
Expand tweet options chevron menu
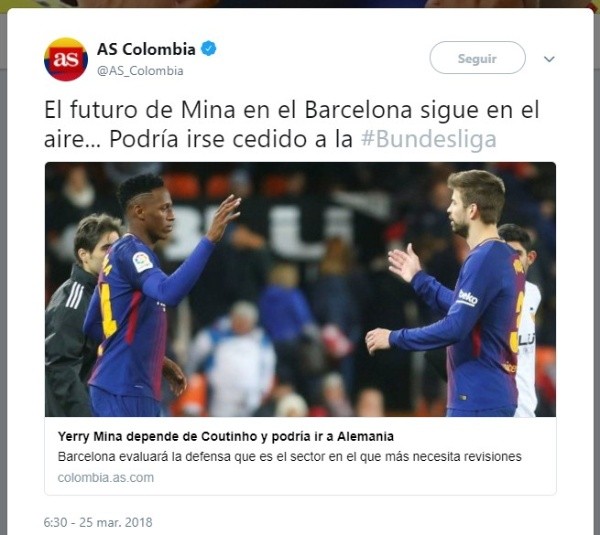pos(549,59)
